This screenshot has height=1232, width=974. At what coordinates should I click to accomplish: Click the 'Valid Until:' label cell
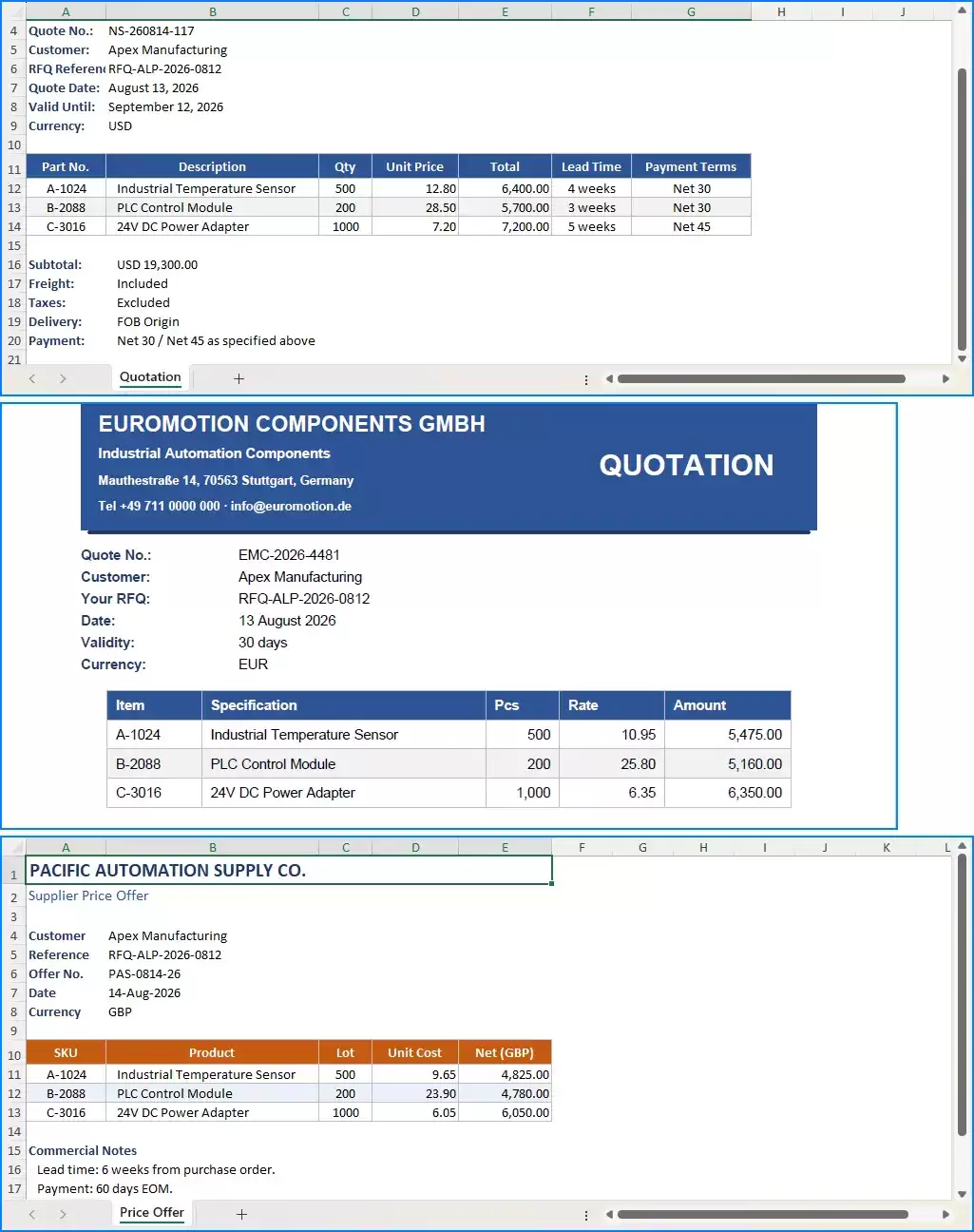[x=66, y=107]
